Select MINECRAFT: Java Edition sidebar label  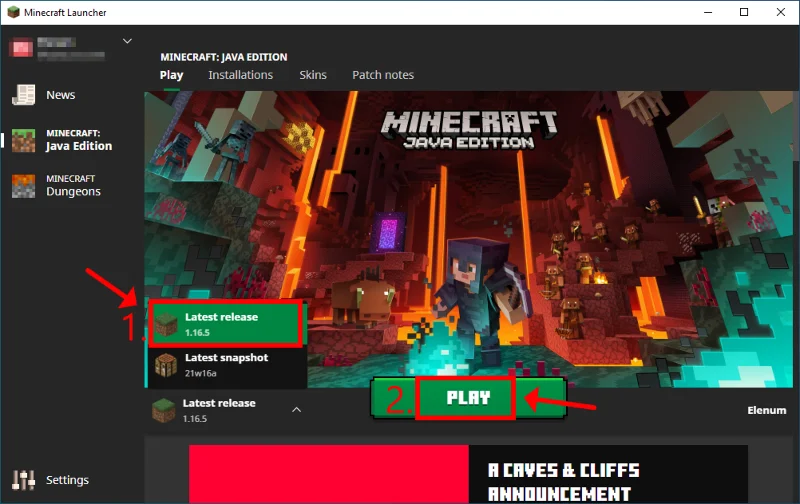pyautogui.click(x=79, y=140)
